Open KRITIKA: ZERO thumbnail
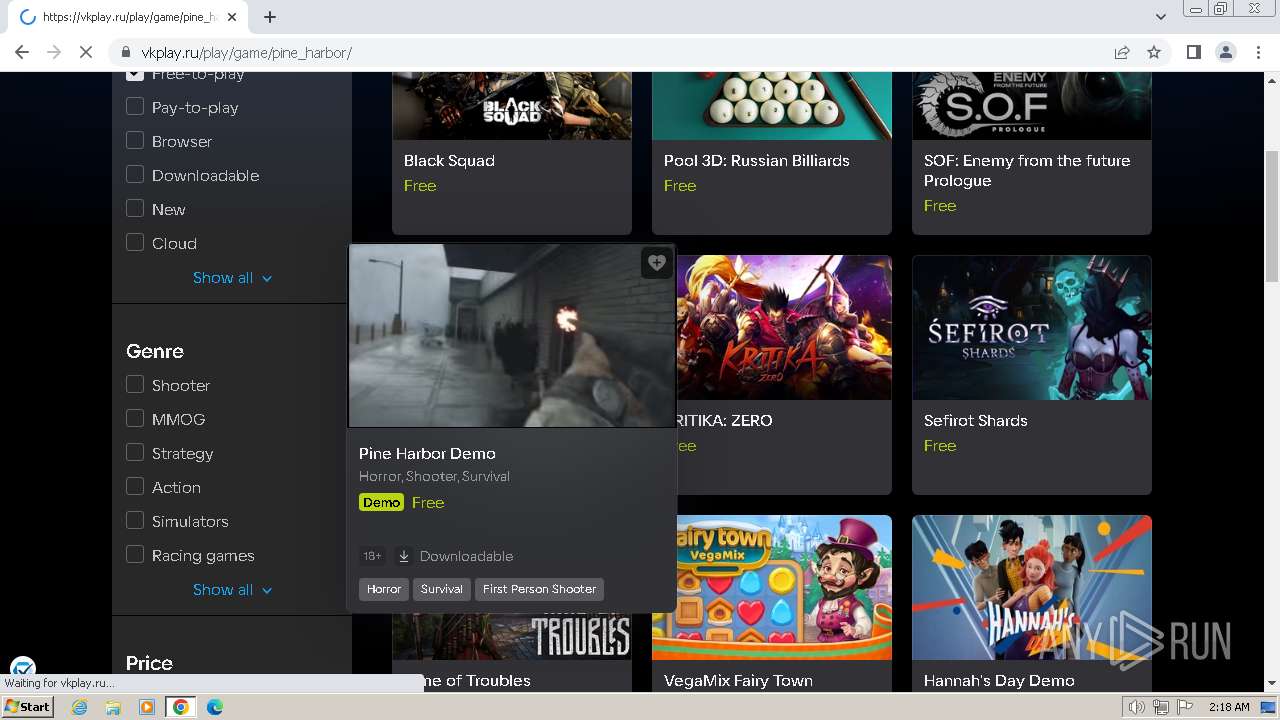1280x720 pixels. pyautogui.click(x=785, y=328)
